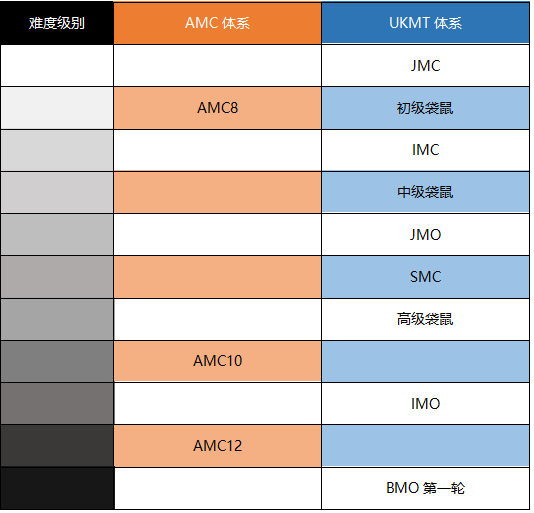Select the BMO 第一轮 cell

[426, 488]
